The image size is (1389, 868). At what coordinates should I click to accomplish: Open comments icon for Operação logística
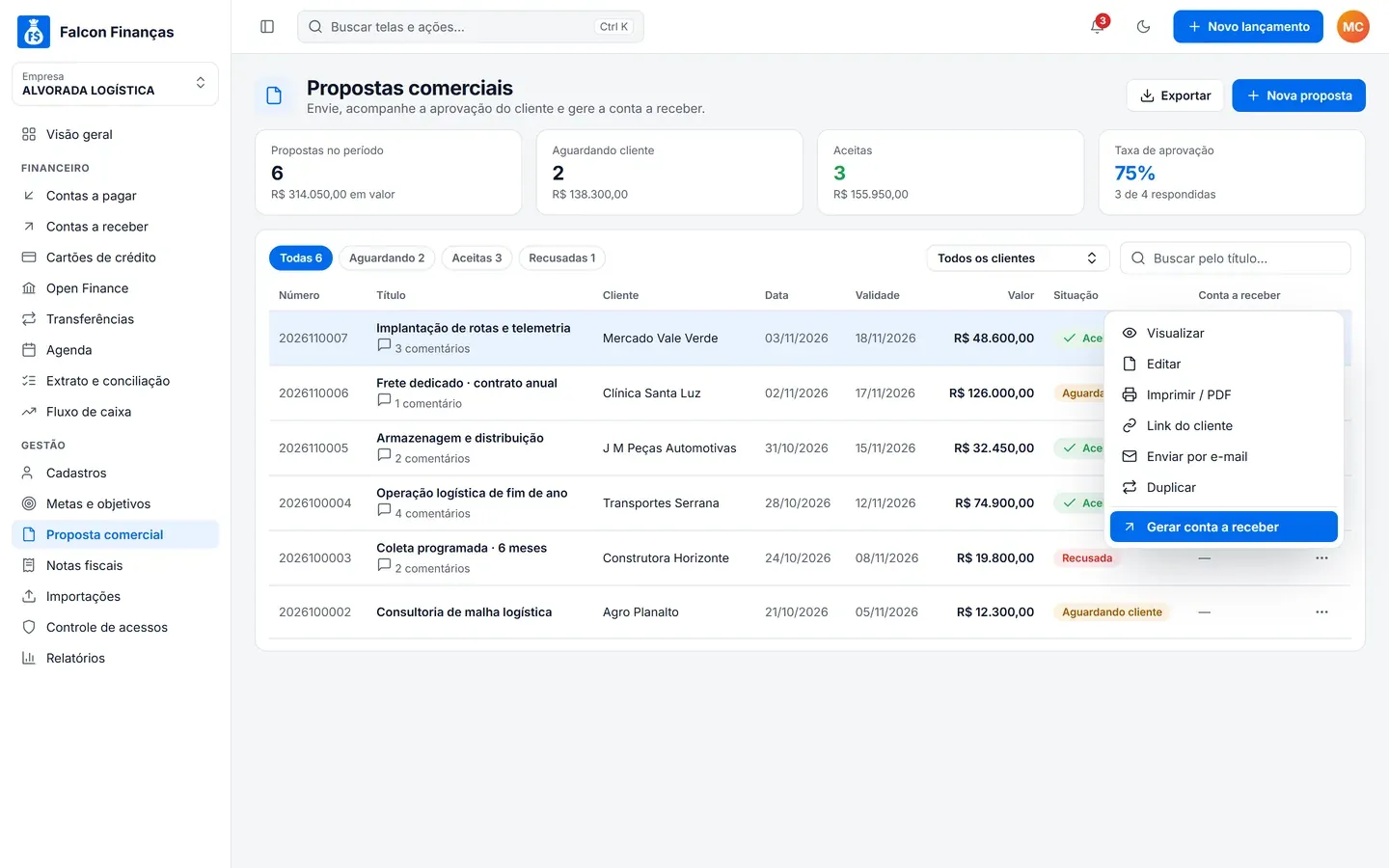[x=384, y=510]
